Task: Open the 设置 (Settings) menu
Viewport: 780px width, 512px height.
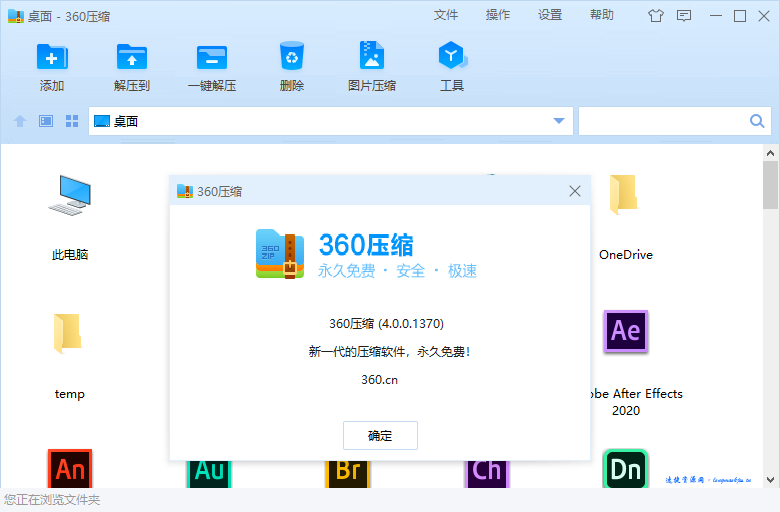Action: tap(550, 15)
